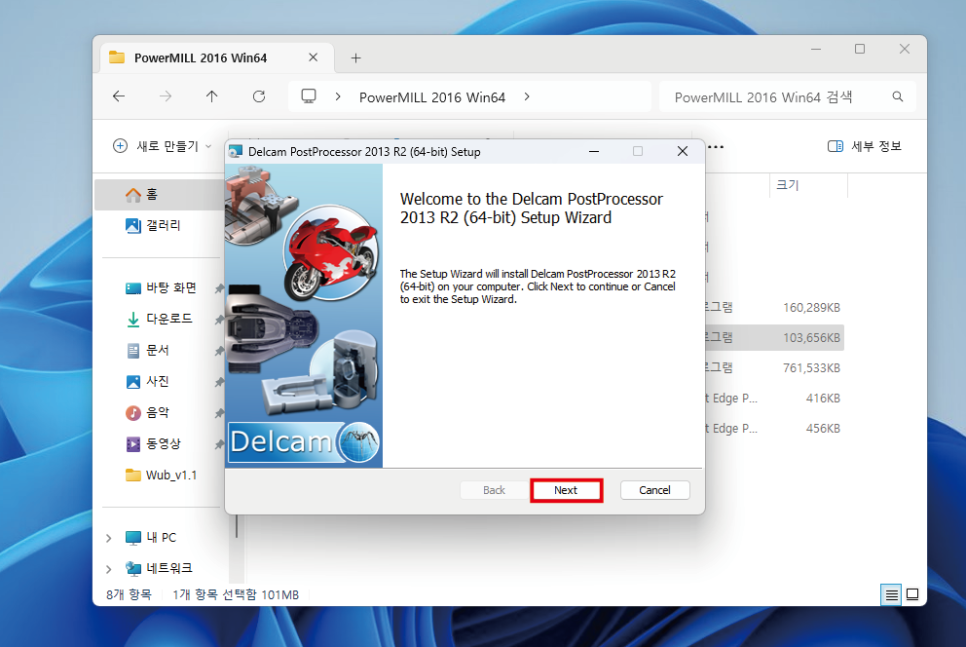Switch Explorer to large thumbnails view

coord(912,595)
